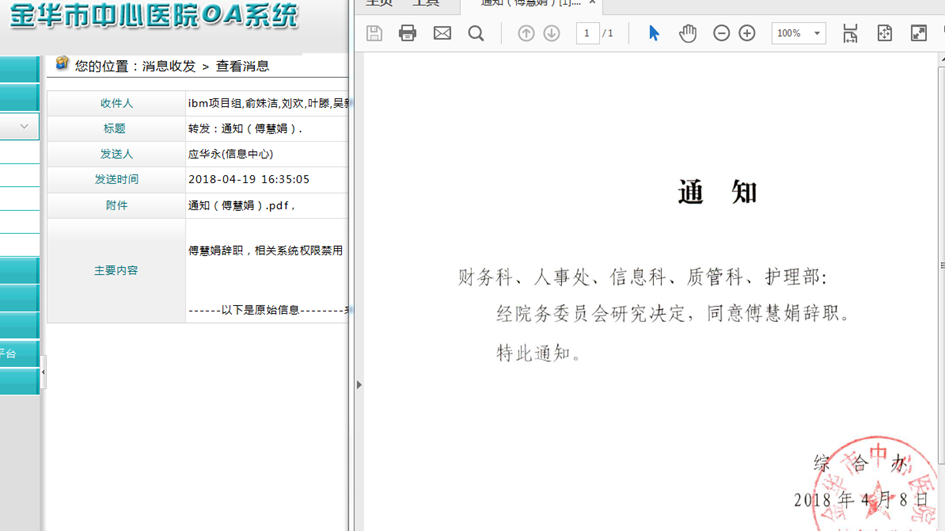Viewport: 945px width, 531px height.
Task: Click the 标题 label cell
Action: click(x=116, y=128)
